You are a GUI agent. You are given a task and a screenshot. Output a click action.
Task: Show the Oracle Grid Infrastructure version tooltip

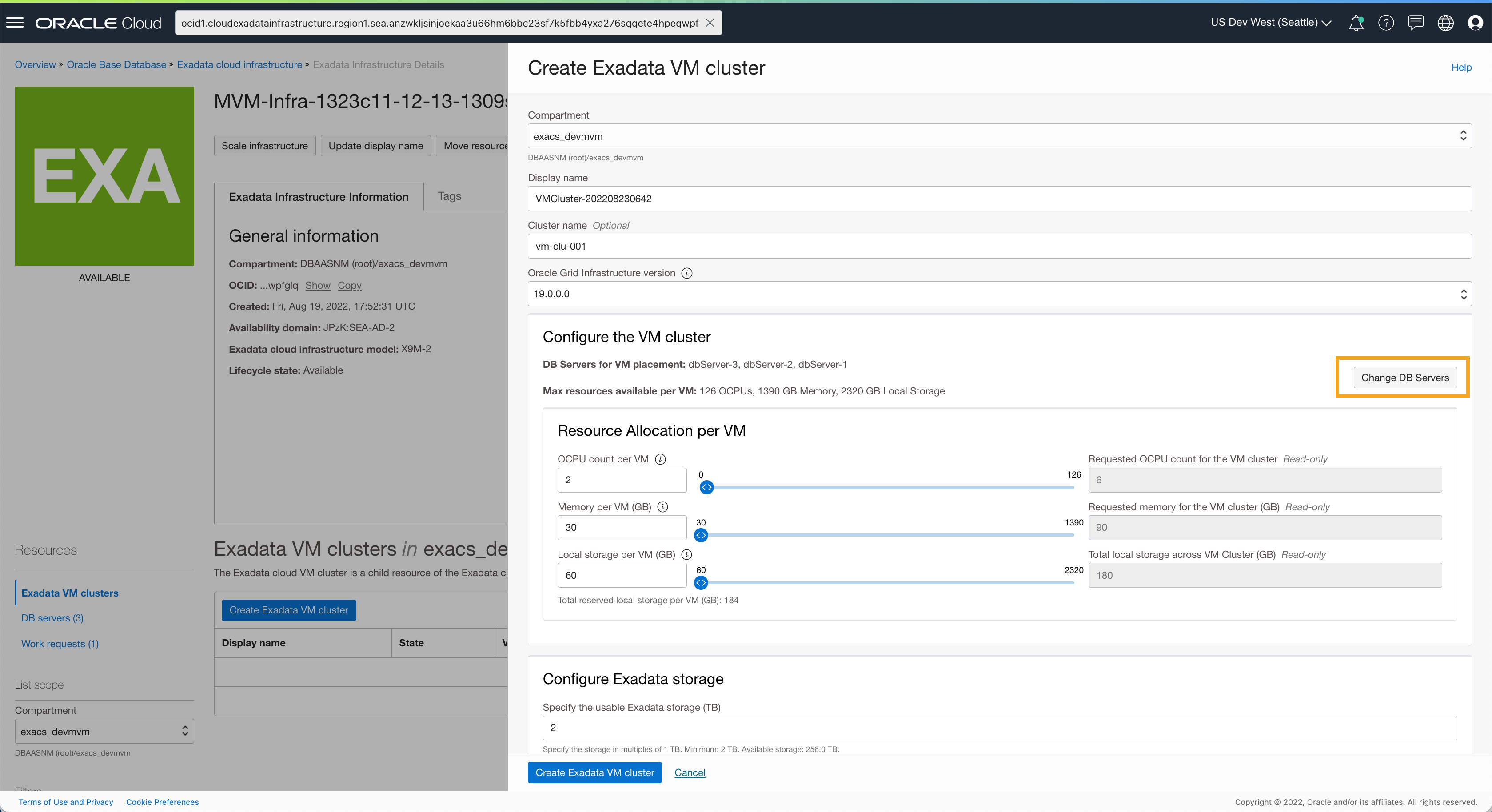[687, 273]
